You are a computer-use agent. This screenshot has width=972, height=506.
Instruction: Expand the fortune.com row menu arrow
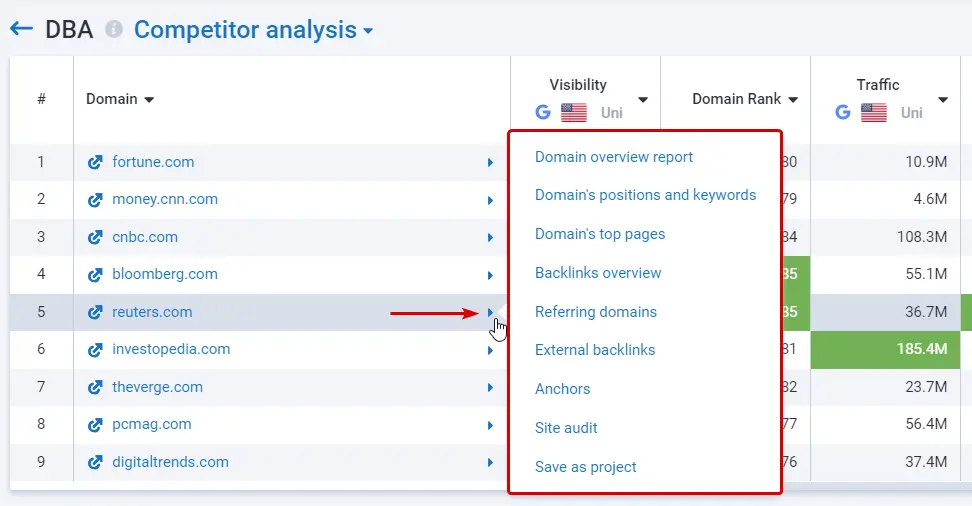pos(490,162)
